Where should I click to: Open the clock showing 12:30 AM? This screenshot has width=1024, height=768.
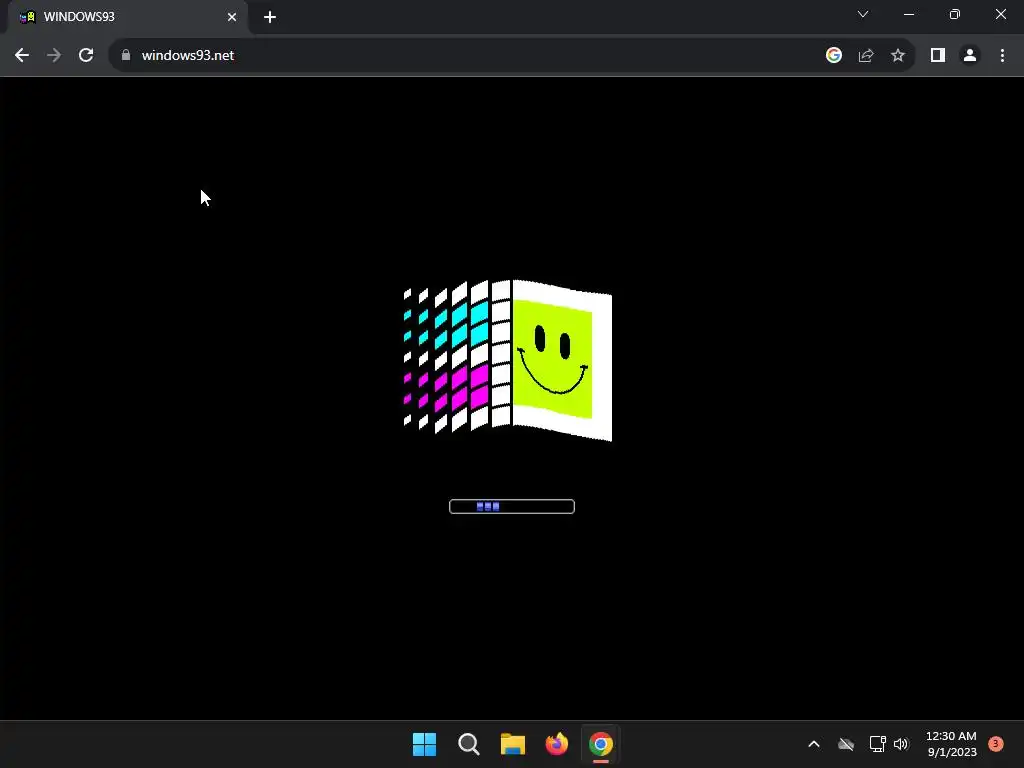951,744
